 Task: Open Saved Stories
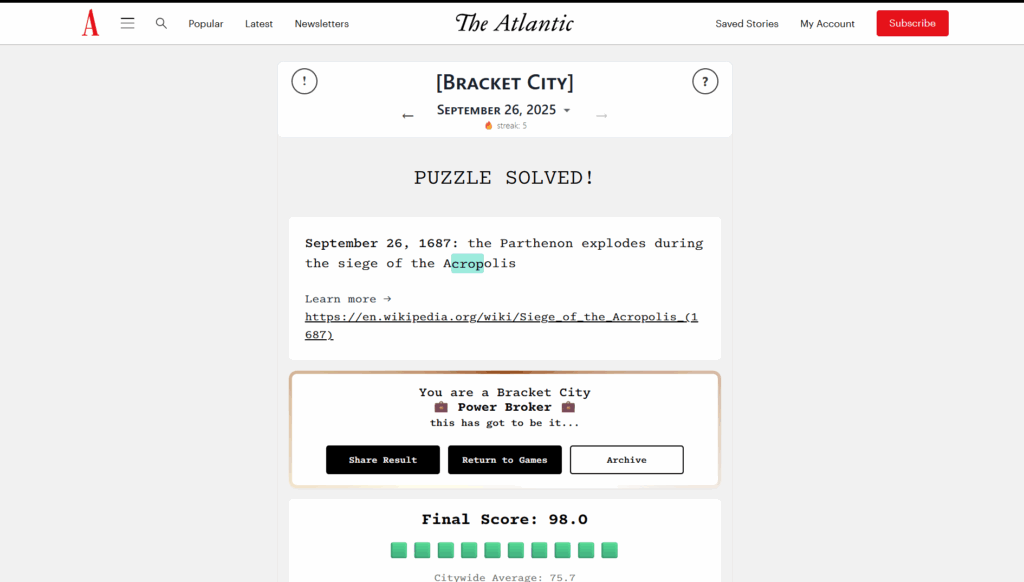point(747,23)
